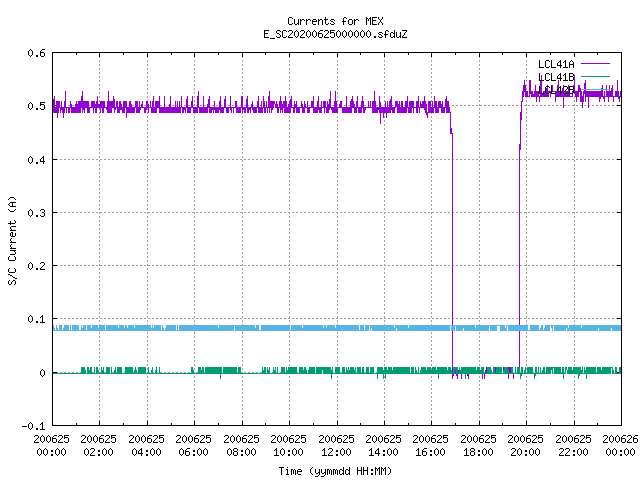Screen dimensions: 640x480
Task: Click the 0.6 y-axis tick label
Action: click(36, 53)
